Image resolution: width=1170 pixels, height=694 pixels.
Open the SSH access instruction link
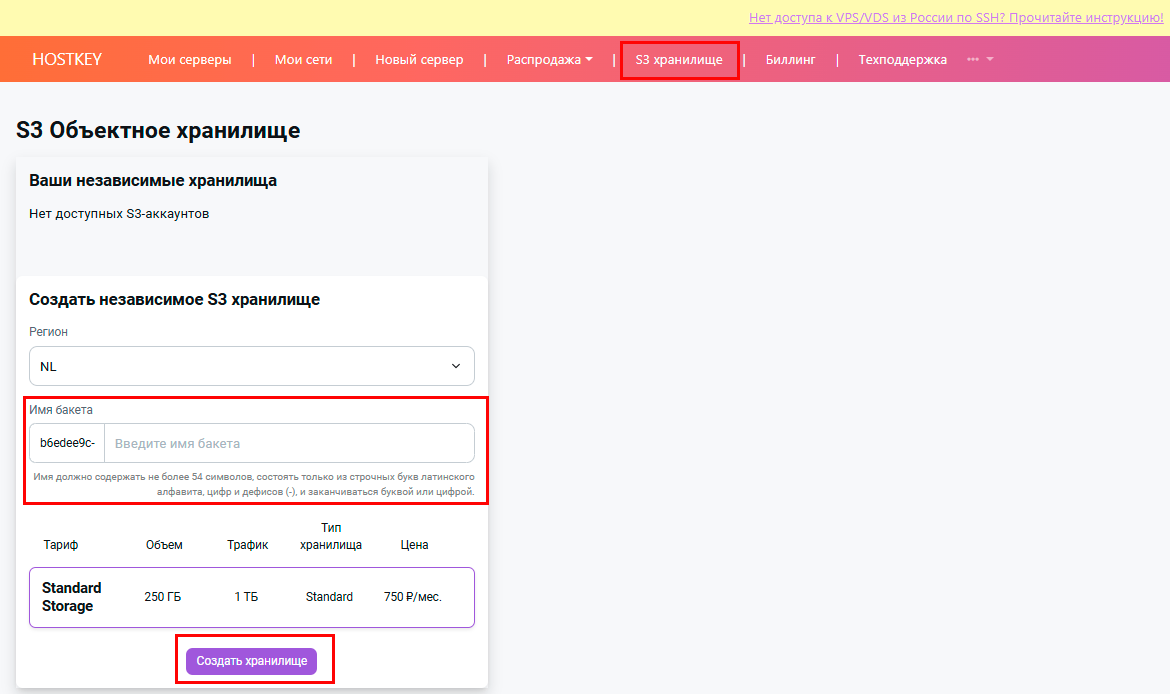956,17
